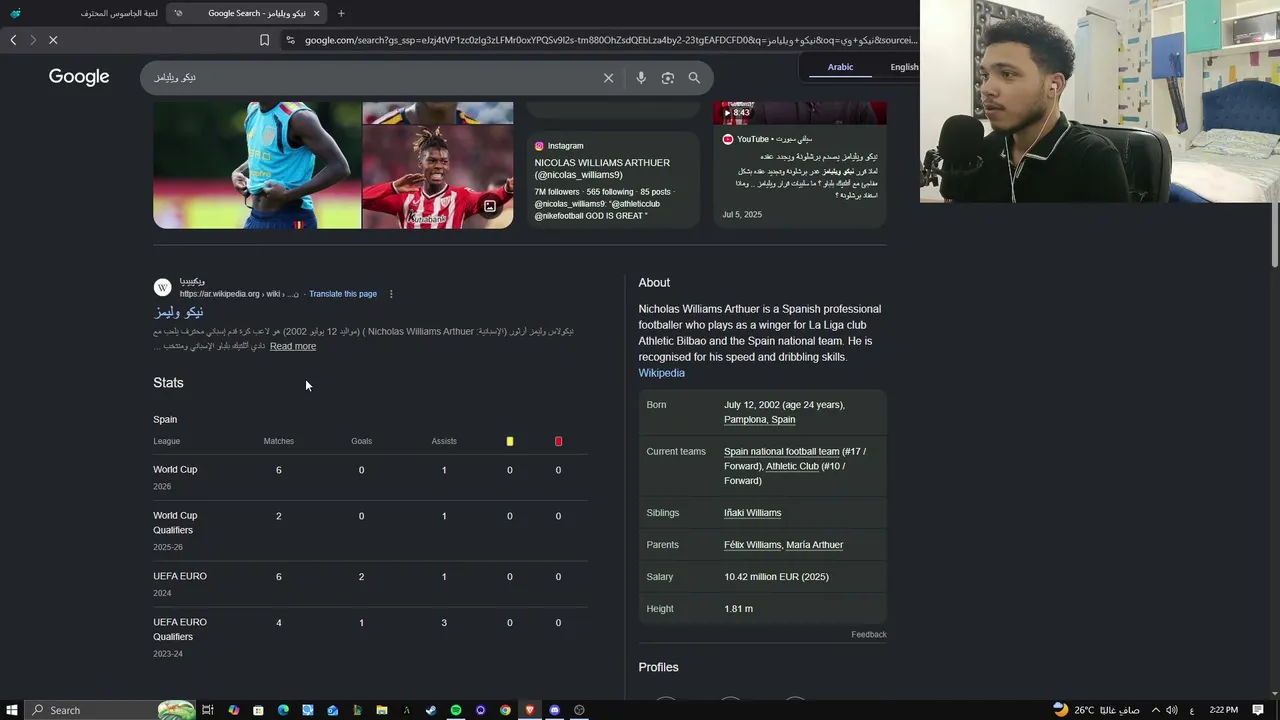
Task: Open the weather widget showing 26°C
Action: pyautogui.click(x=1096, y=710)
